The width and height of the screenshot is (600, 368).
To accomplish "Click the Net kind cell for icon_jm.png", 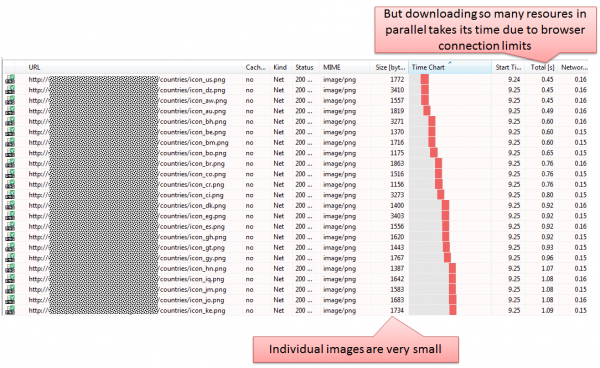I will tap(279, 290).
